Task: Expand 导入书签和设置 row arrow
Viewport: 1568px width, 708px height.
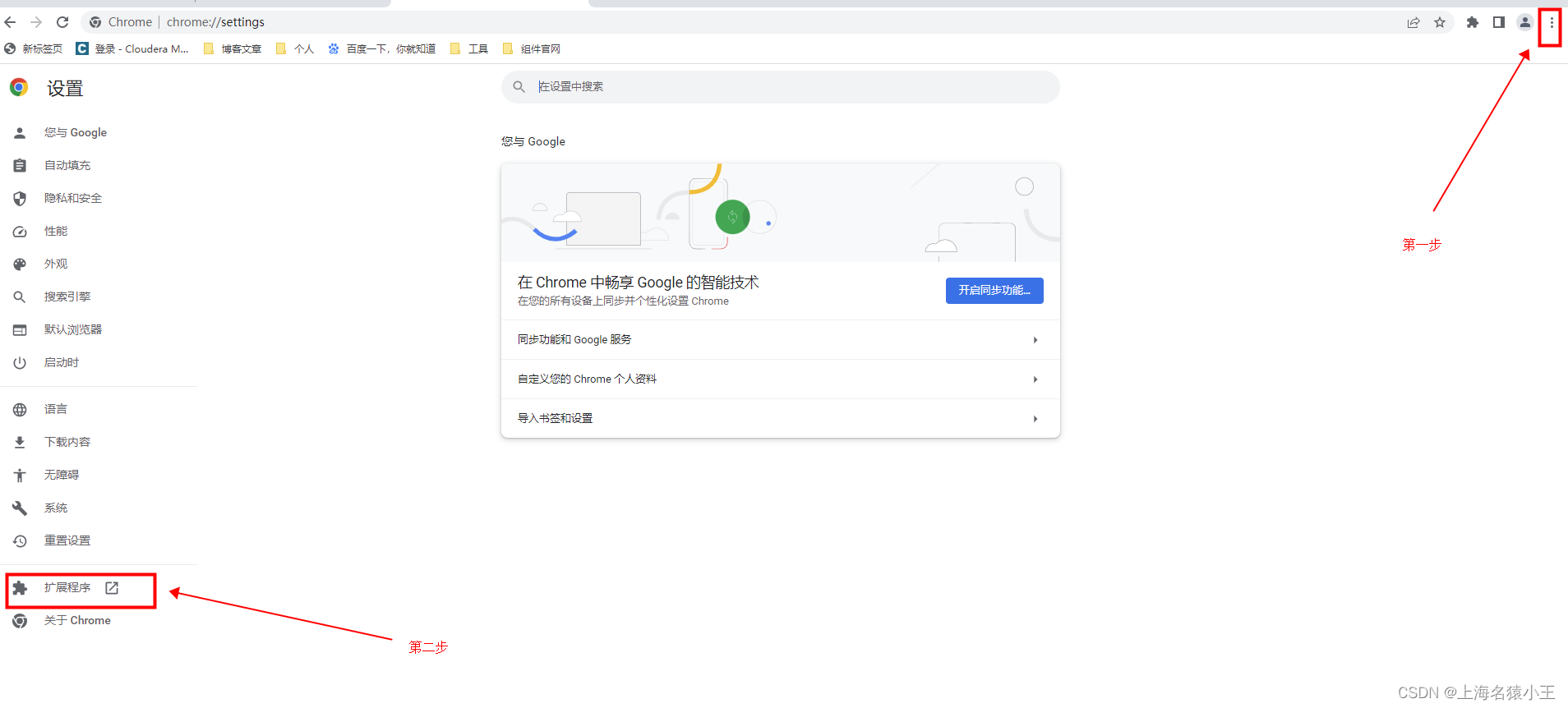Action: tap(1035, 419)
